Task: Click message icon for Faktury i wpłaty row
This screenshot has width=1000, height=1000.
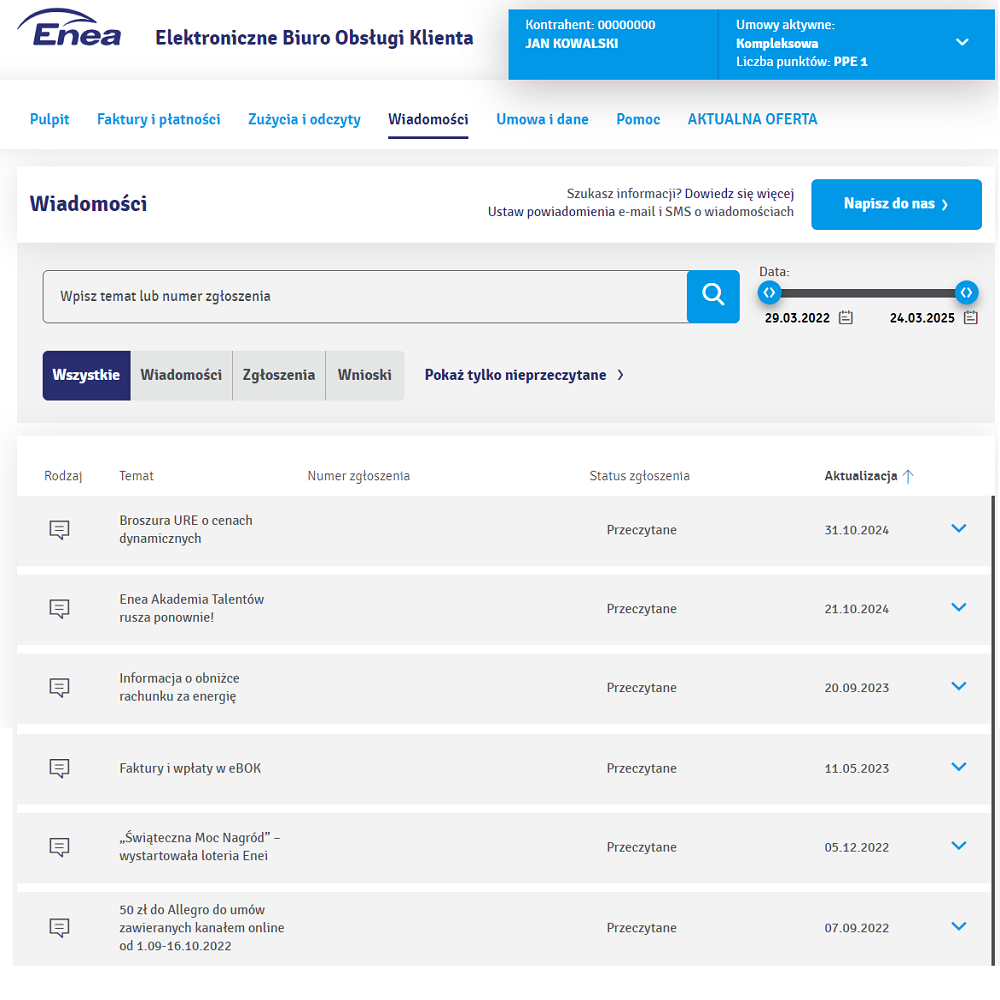Action: pyautogui.click(x=60, y=768)
